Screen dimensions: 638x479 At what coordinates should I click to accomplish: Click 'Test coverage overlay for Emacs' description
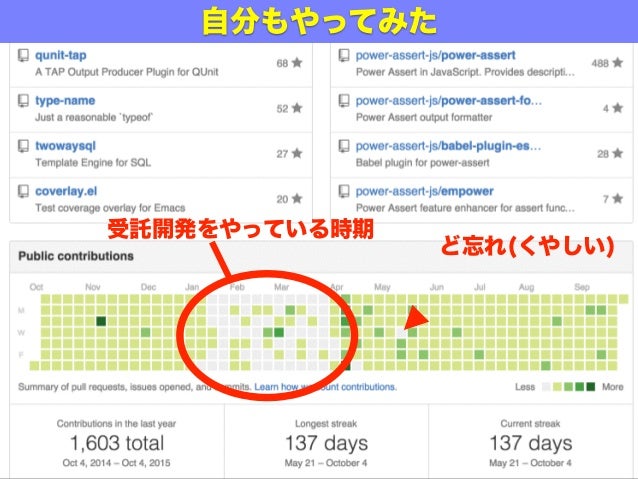tap(110, 208)
